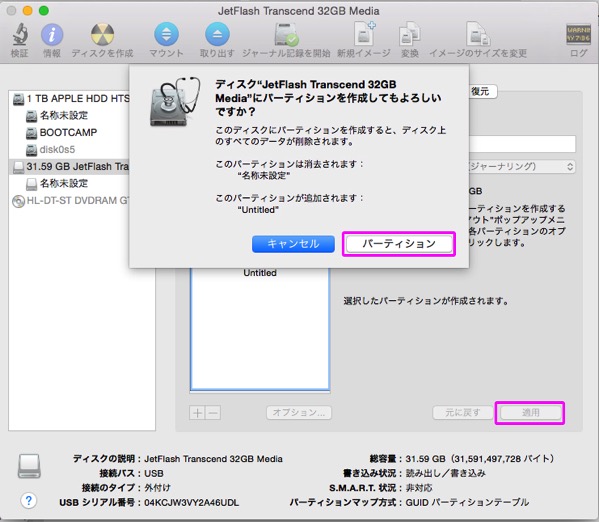
Task: Click GUID パーティションテーブル text
Action: pos(467,502)
